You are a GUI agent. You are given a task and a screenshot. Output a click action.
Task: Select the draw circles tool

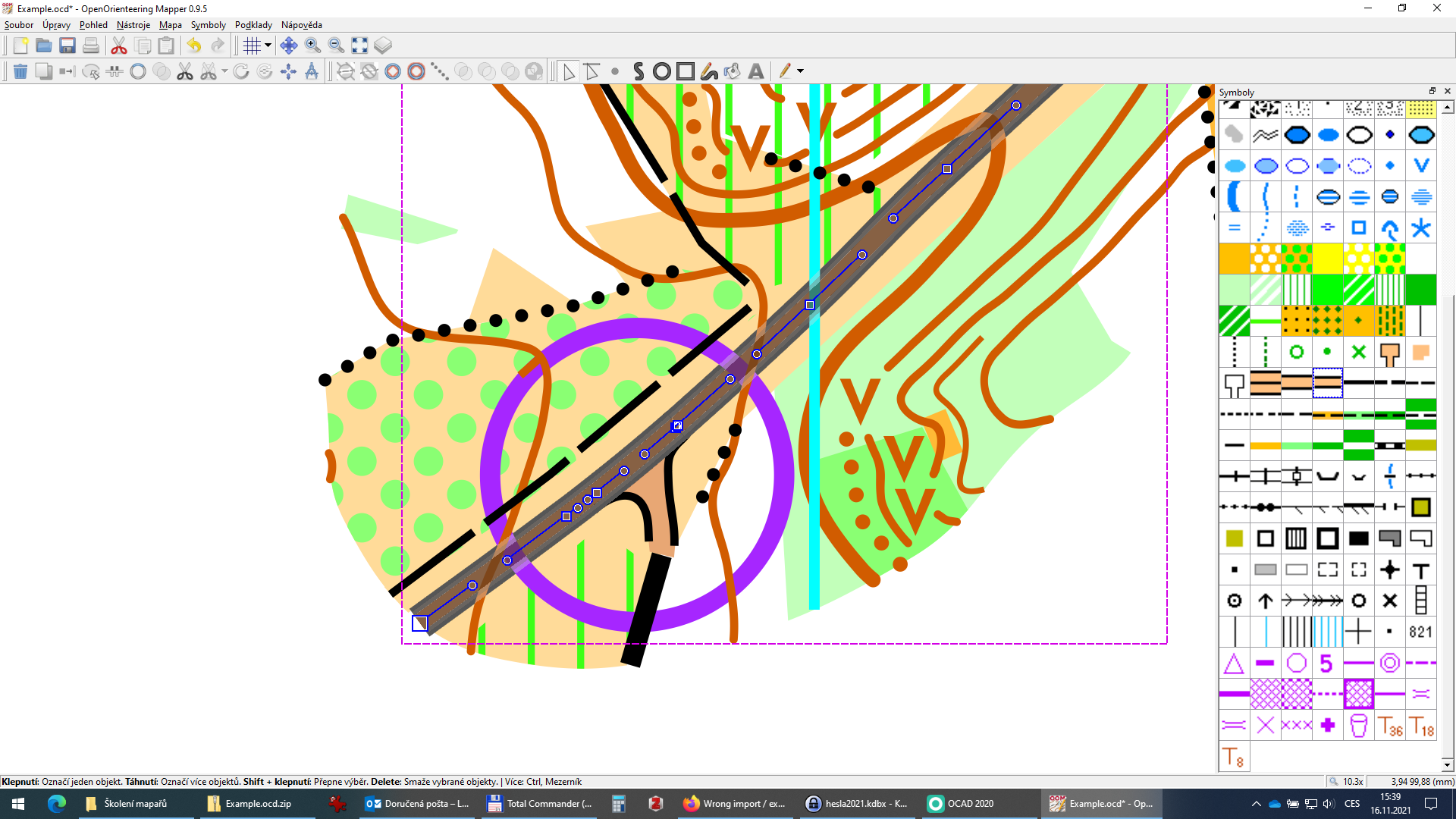(661, 71)
